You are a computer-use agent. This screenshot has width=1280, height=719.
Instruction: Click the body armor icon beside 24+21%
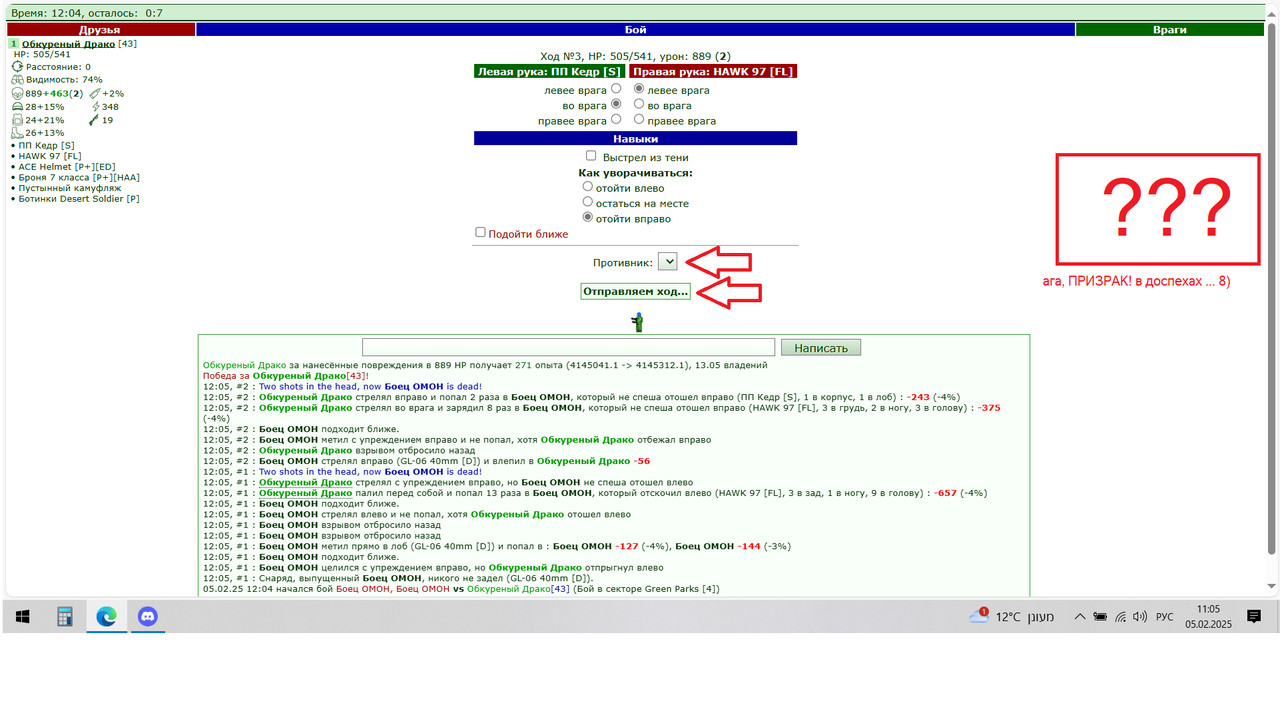(x=17, y=120)
